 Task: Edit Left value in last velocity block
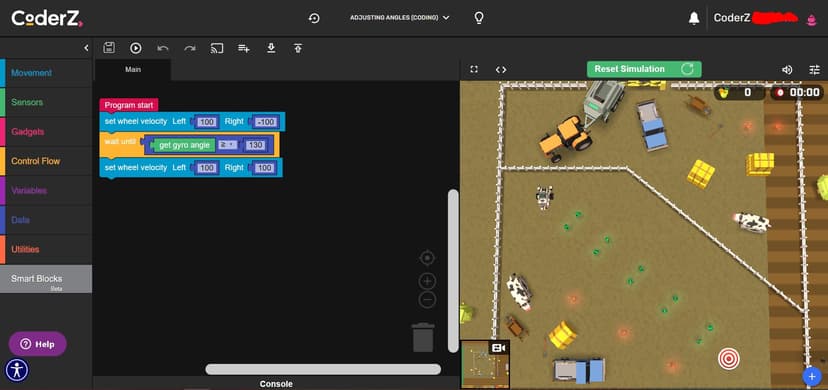[x=206, y=168]
